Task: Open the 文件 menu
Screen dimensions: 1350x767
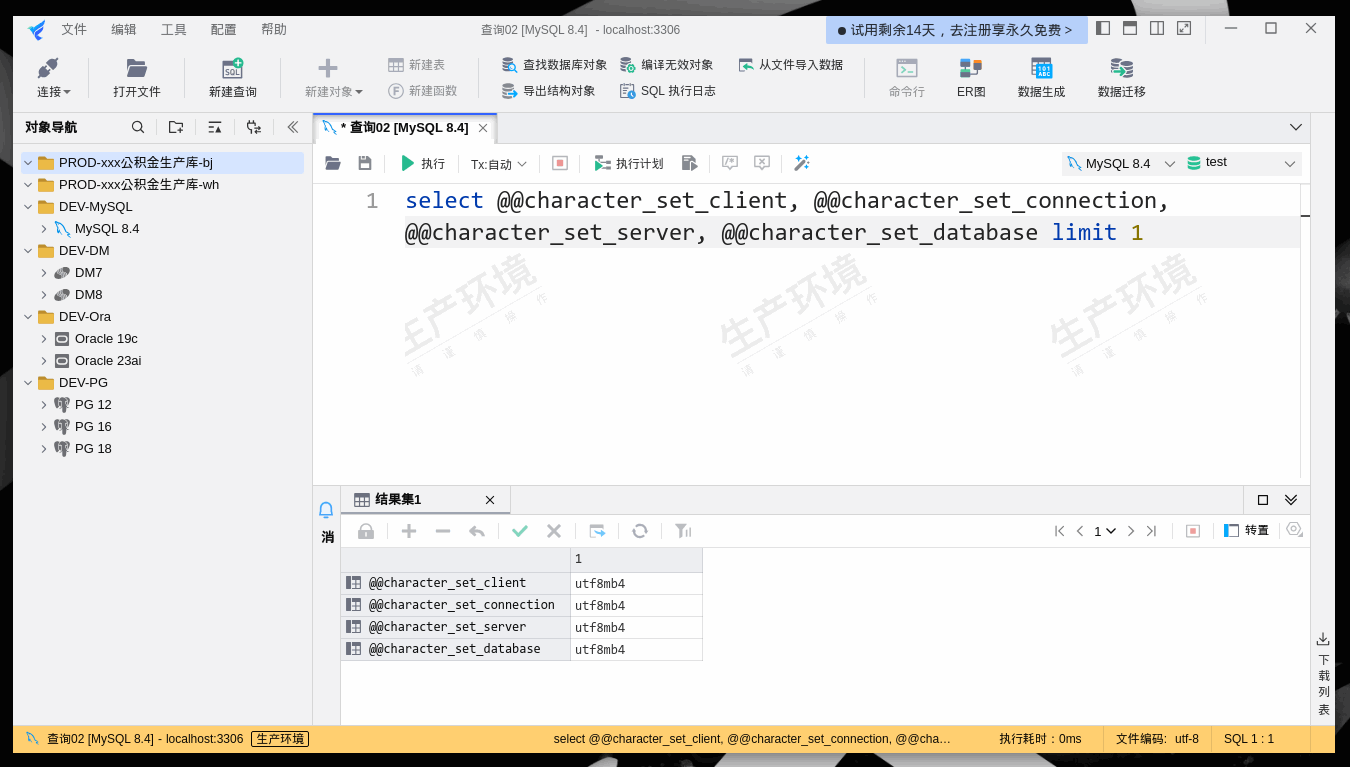Action: 74,29
